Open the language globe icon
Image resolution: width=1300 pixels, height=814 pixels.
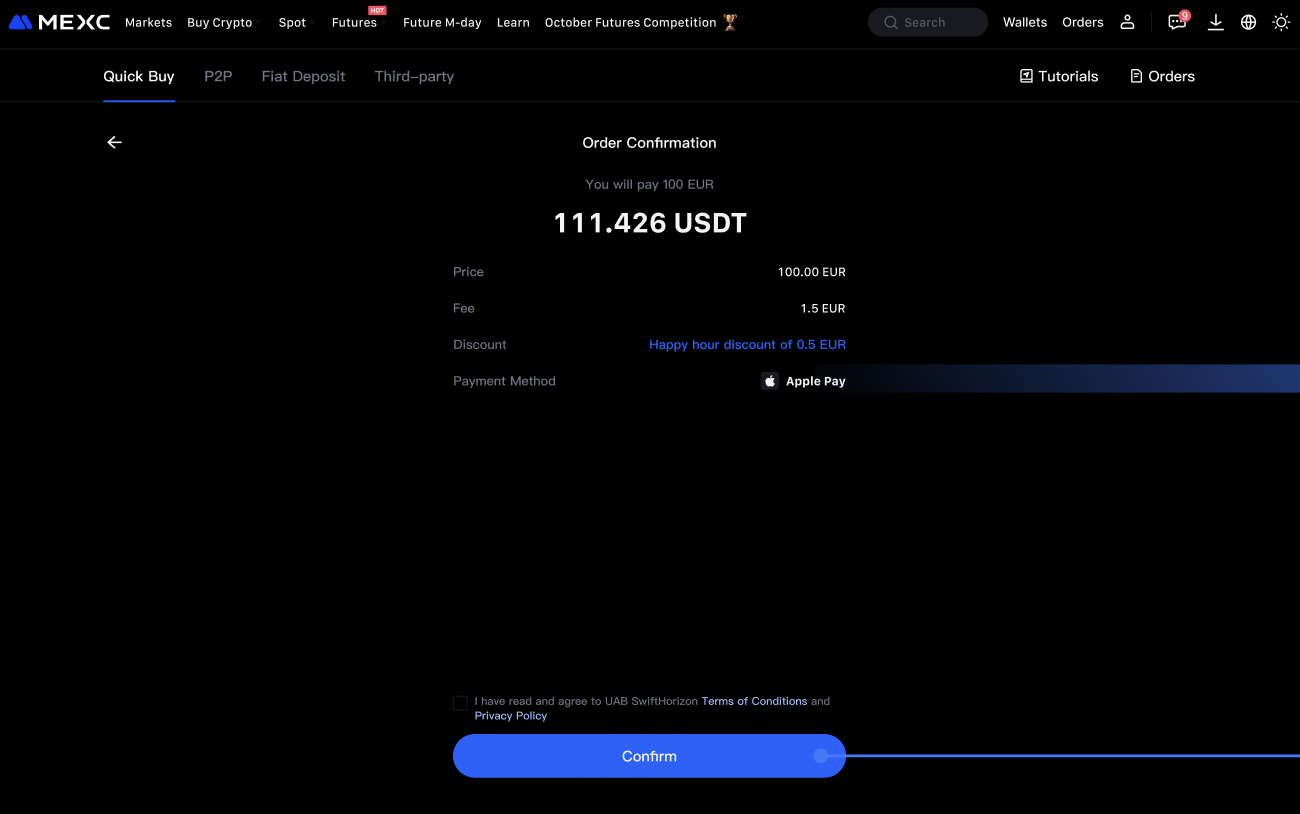[x=1248, y=22]
